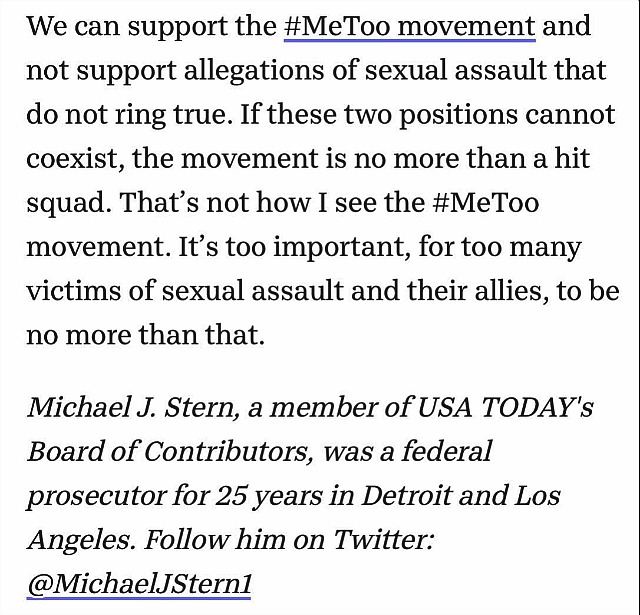Click the word "allegations" in the article
This screenshot has width=640, height=615.
pyautogui.click(x=254, y=71)
